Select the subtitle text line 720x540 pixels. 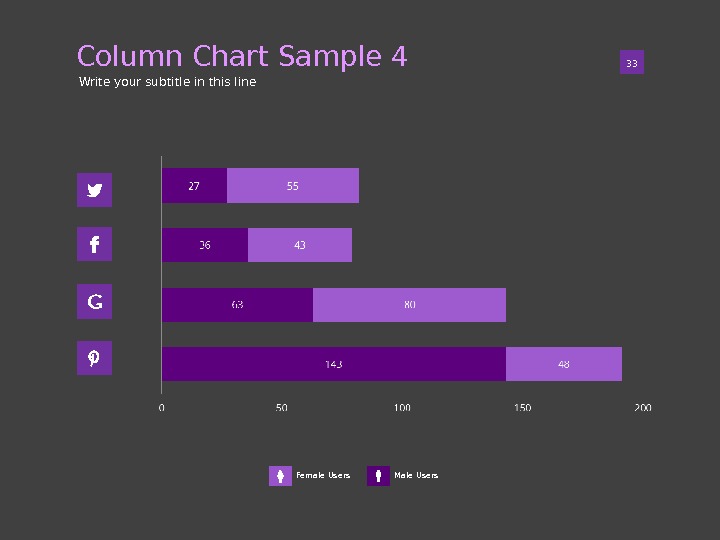pyautogui.click(x=168, y=82)
